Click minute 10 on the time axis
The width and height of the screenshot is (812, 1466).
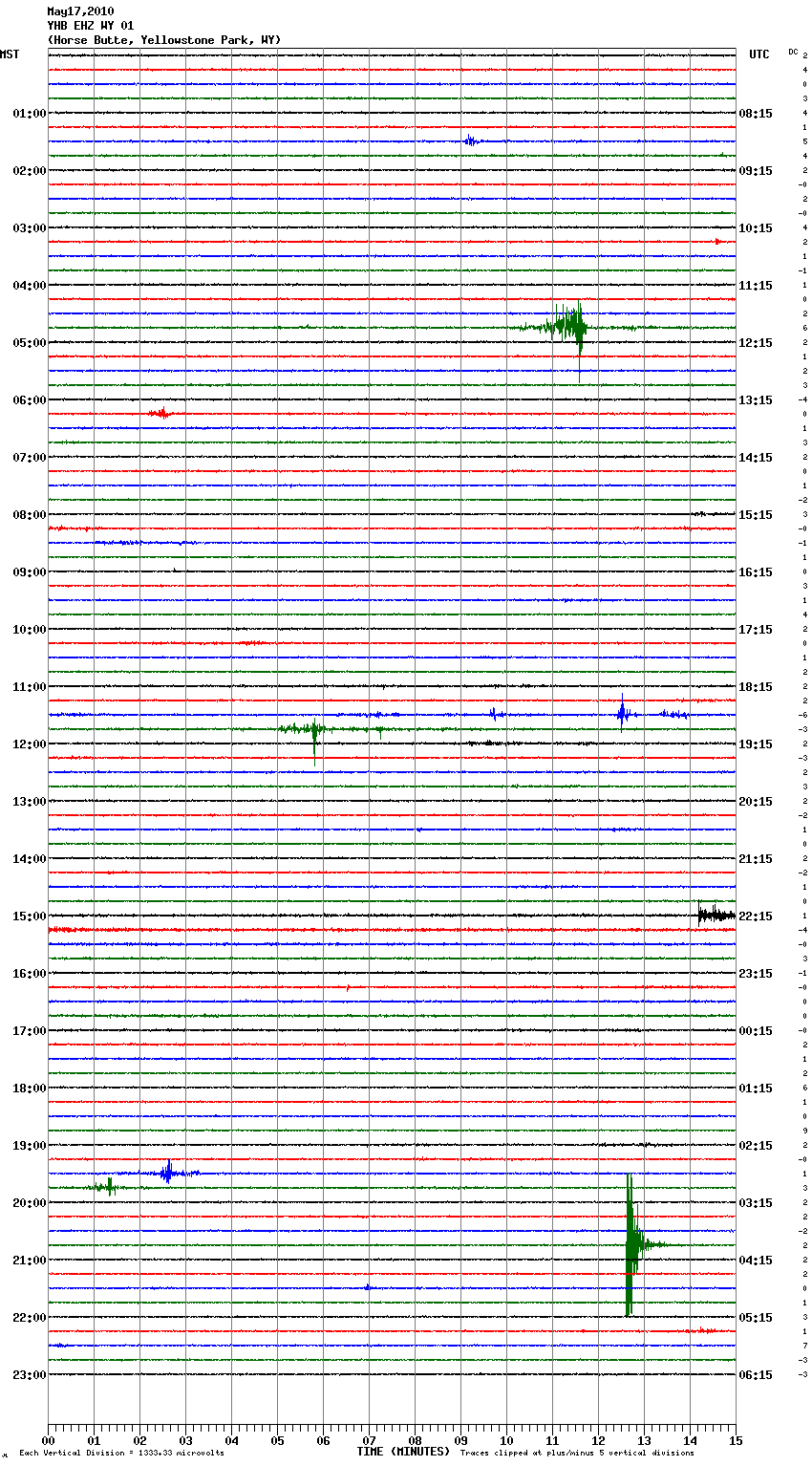[x=506, y=1440]
